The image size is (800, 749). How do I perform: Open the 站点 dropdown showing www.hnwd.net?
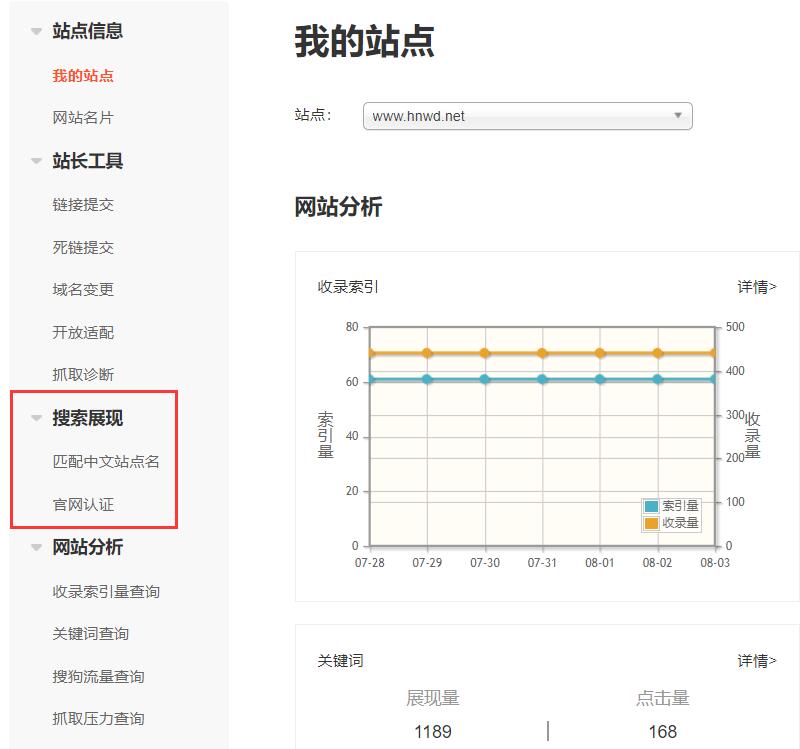(527, 116)
